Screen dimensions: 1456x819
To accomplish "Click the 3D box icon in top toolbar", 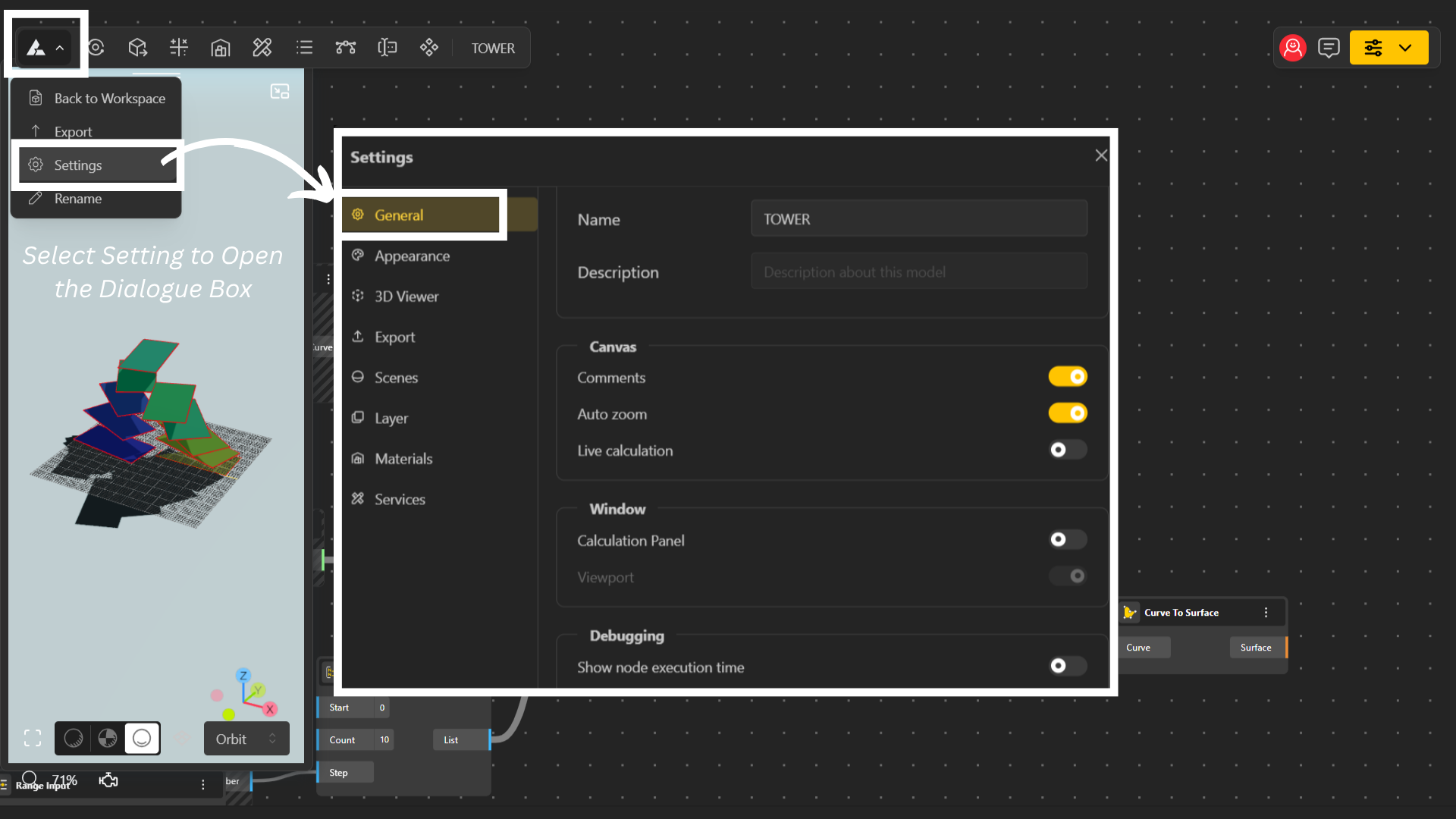I will [137, 48].
